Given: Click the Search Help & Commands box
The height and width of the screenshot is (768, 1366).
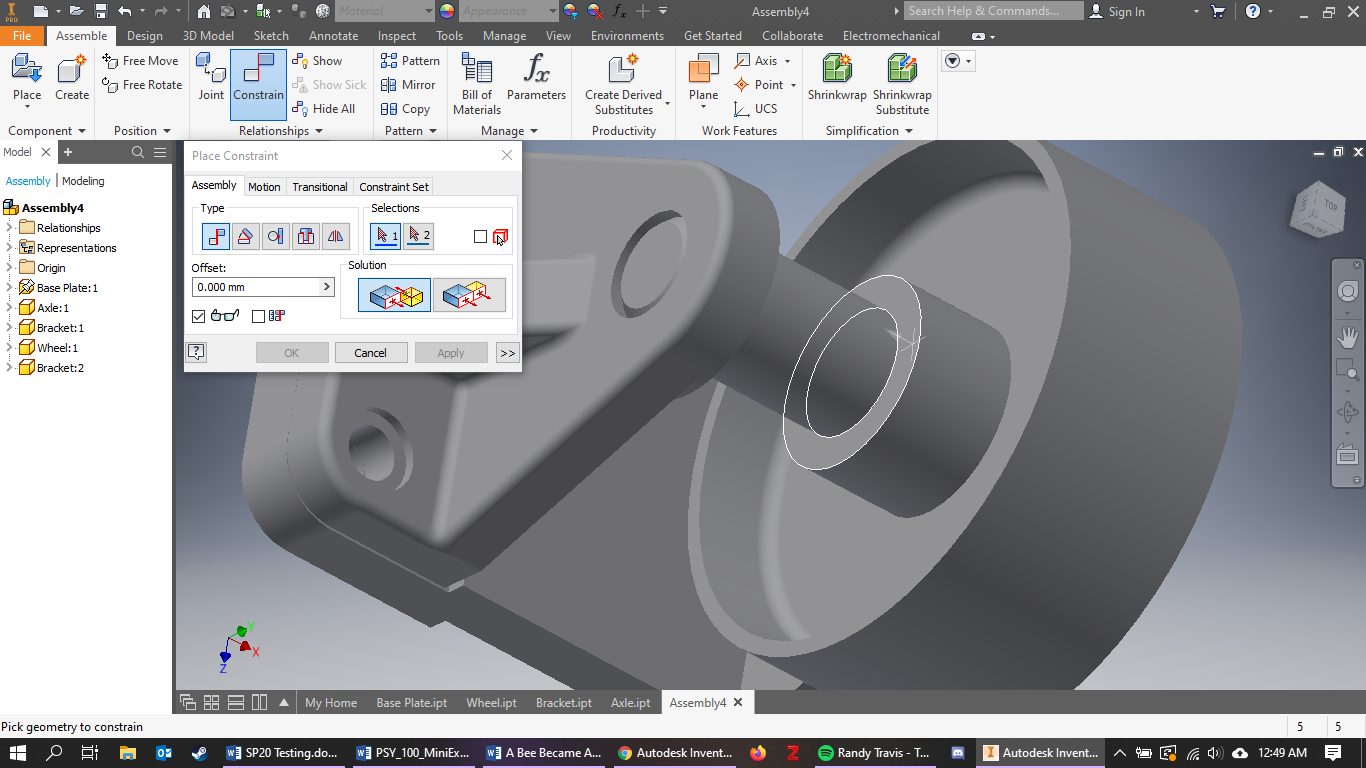Looking at the screenshot, I should point(994,11).
